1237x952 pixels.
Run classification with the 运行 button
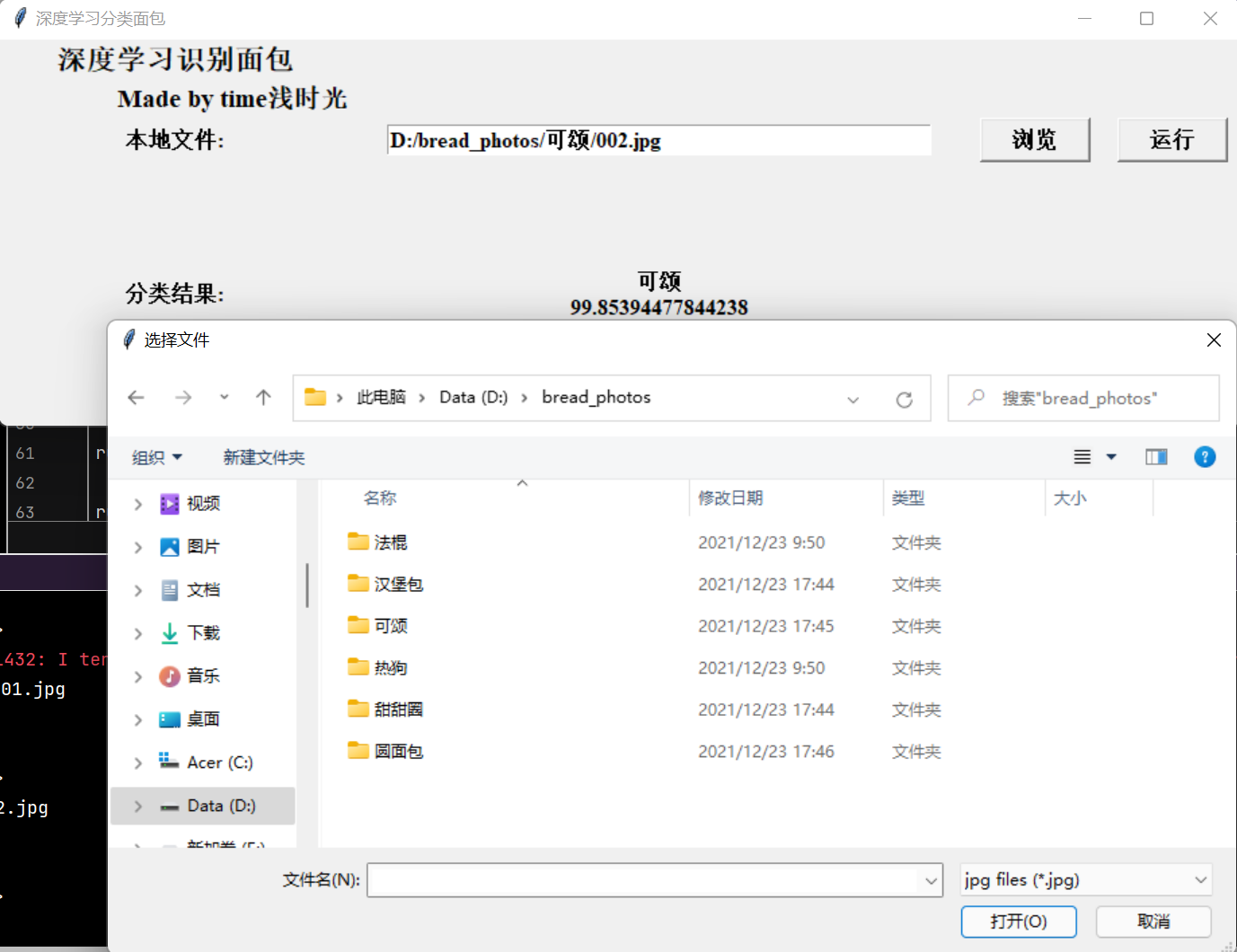click(1172, 139)
